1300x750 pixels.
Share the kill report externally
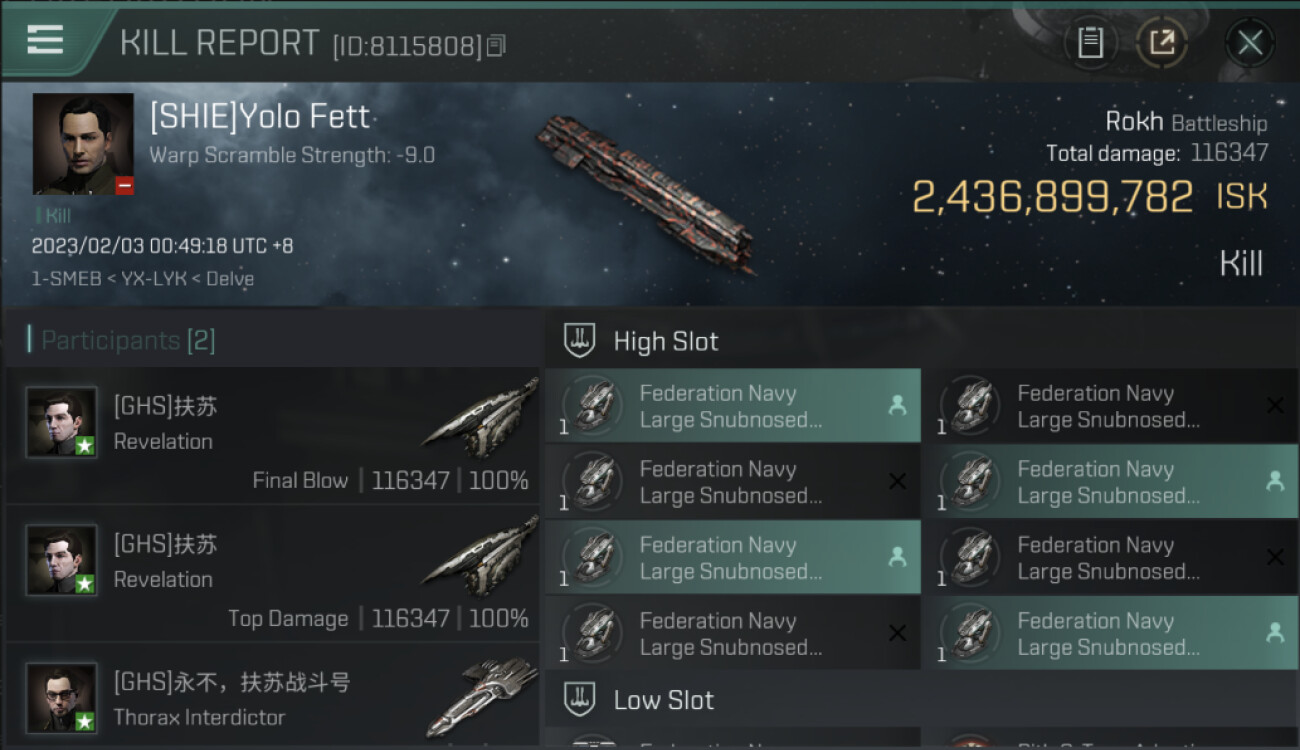pyautogui.click(x=1161, y=42)
